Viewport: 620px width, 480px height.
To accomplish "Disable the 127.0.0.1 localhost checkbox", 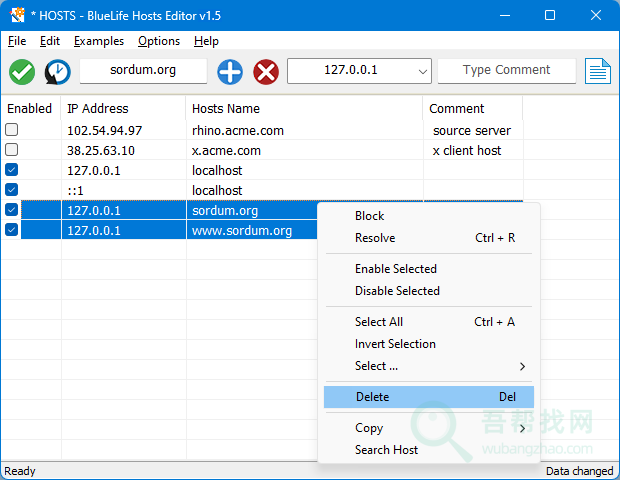I will 12,170.
